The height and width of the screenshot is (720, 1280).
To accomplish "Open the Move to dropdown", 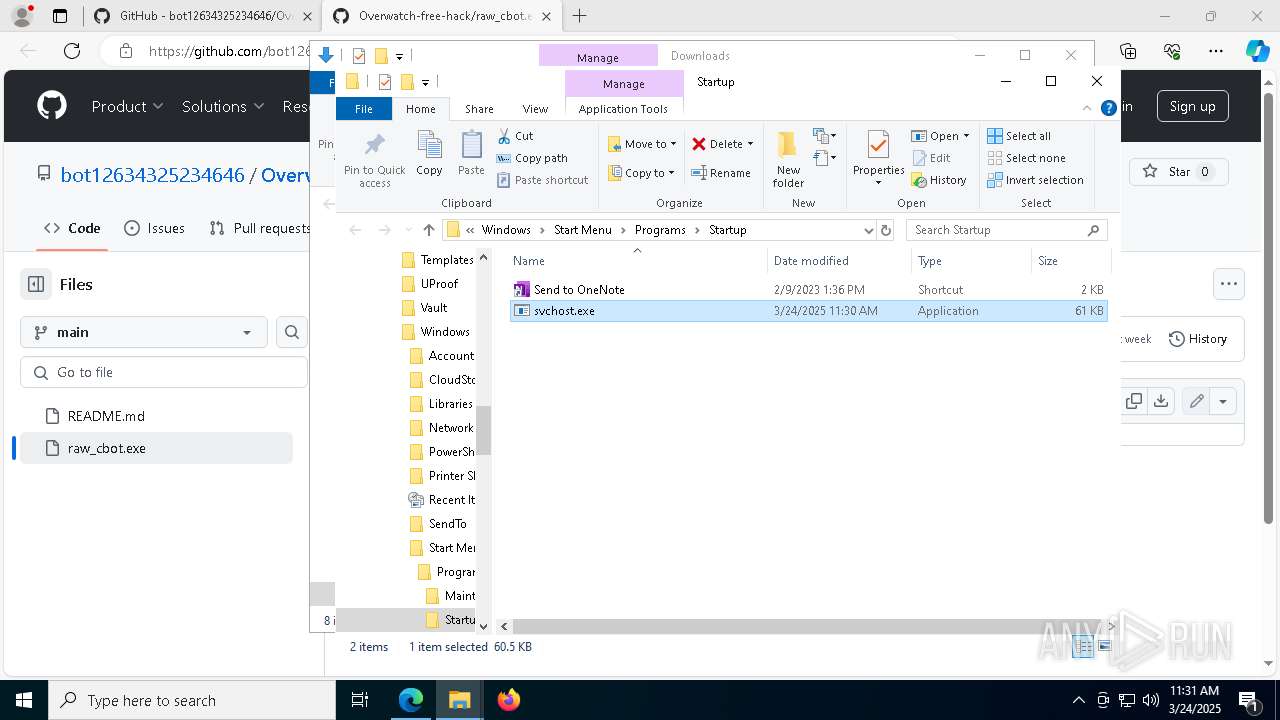I will point(642,144).
